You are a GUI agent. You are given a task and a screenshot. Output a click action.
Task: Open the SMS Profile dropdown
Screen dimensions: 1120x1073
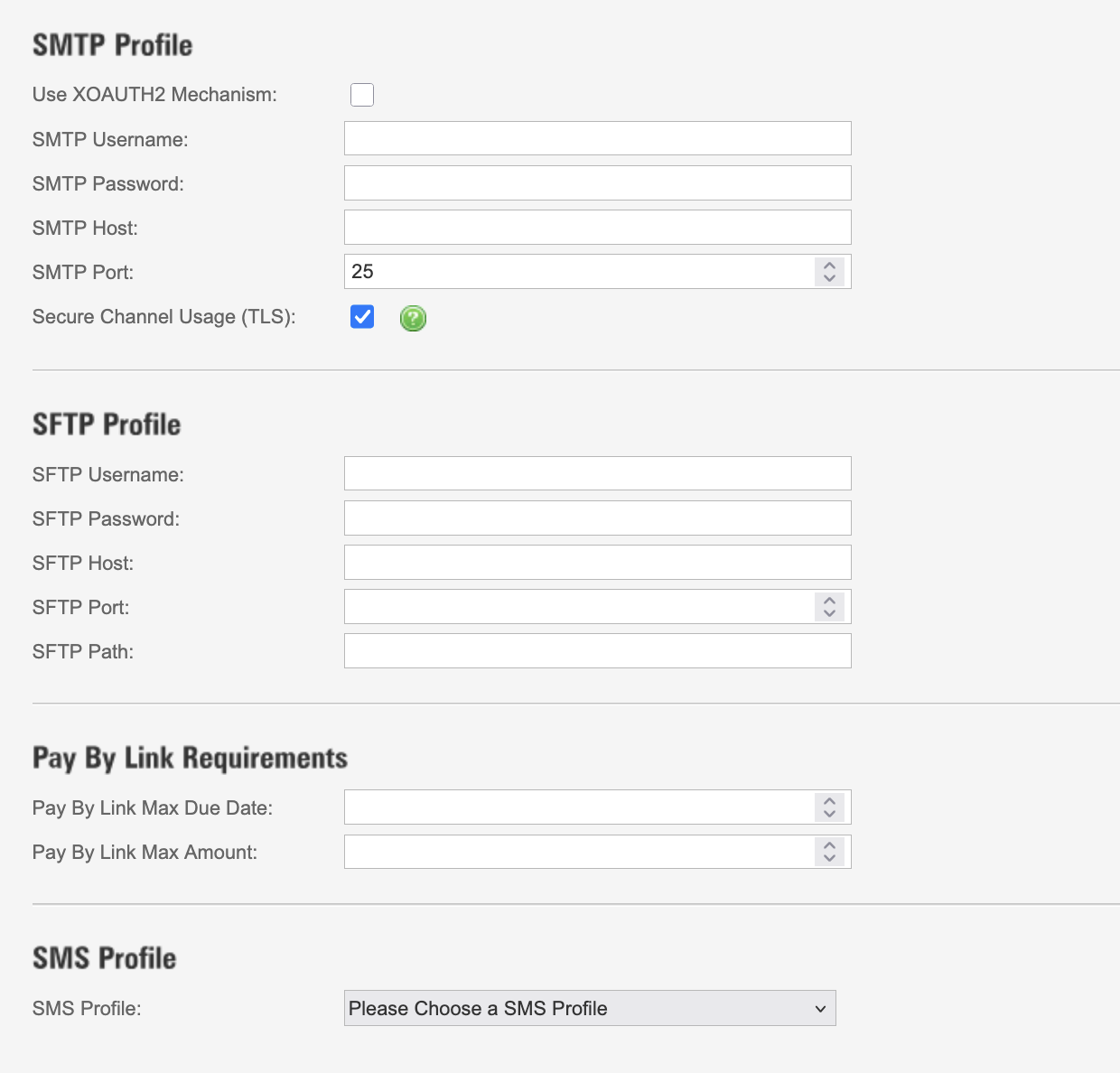(590, 1008)
